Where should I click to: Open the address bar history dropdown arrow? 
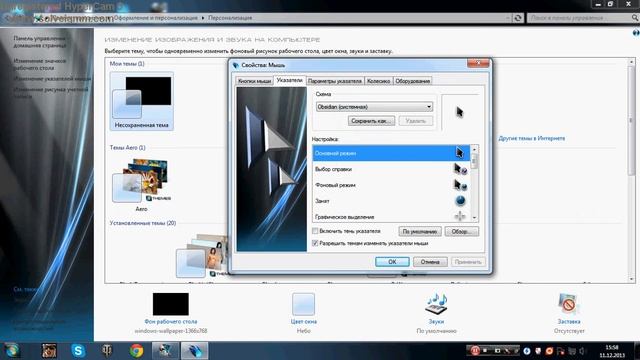click(508, 18)
